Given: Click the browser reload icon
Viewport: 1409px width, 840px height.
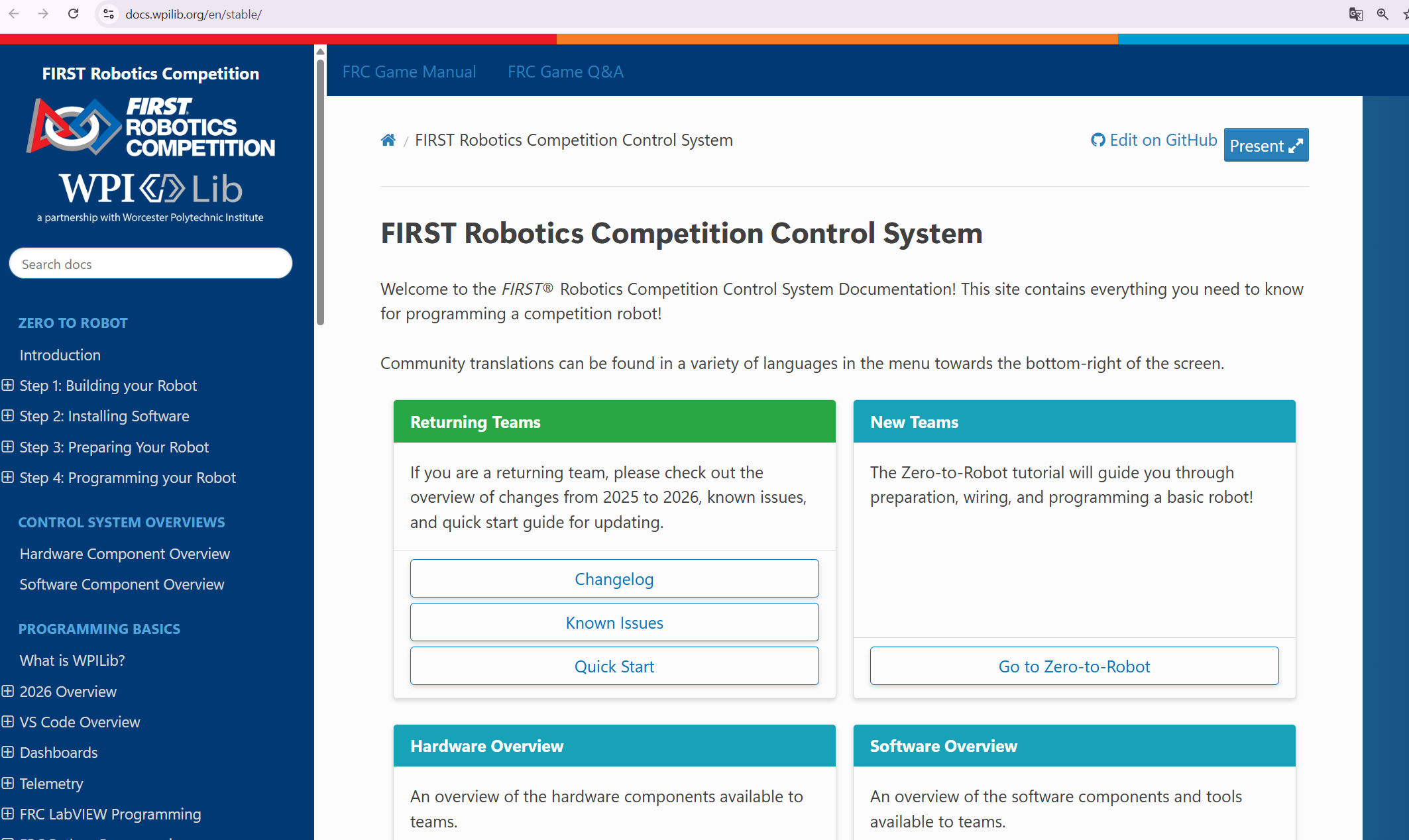Looking at the screenshot, I should (x=74, y=14).
